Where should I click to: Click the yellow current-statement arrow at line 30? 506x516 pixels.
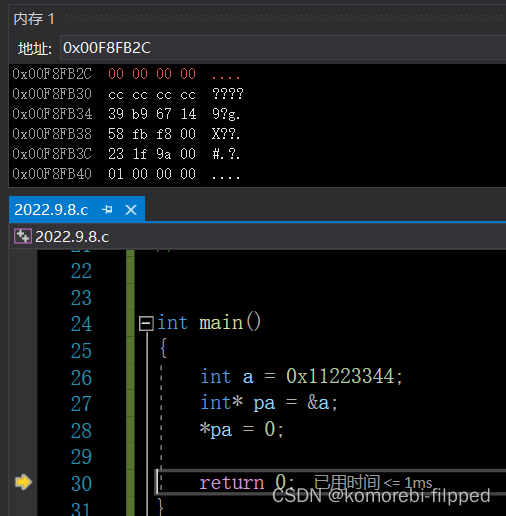click(23, 482)
